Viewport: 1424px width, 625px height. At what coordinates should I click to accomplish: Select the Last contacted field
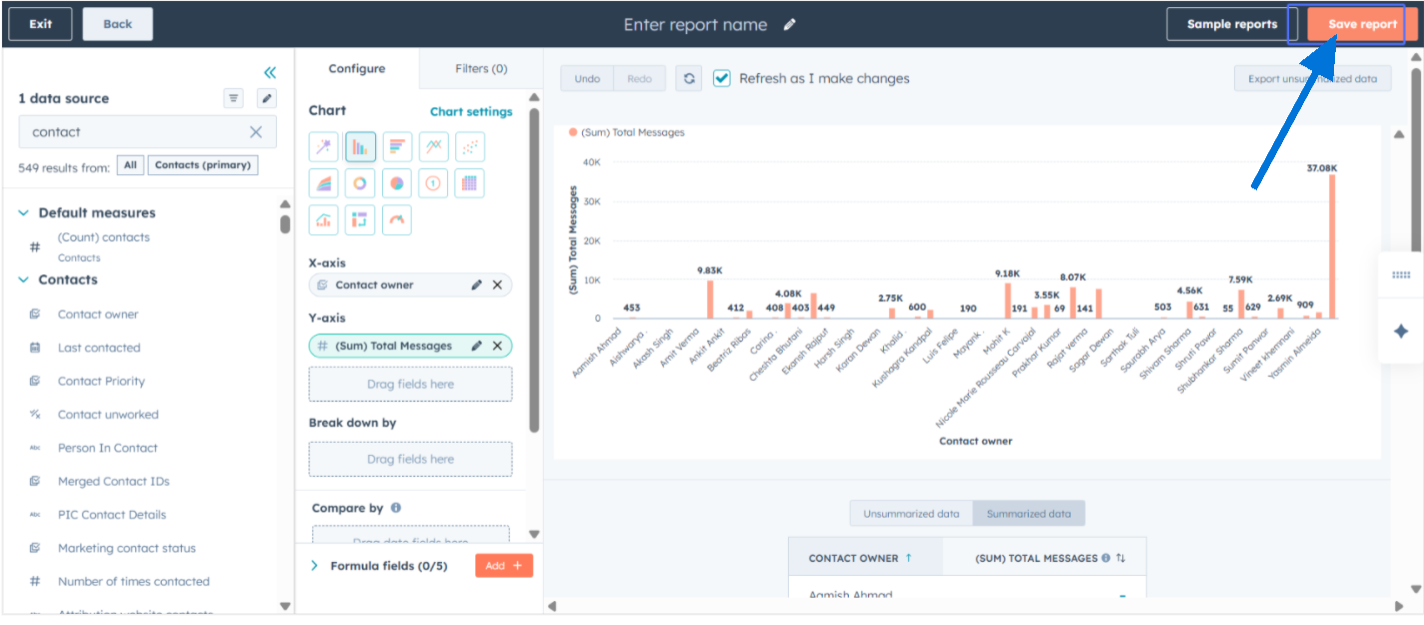99,348
